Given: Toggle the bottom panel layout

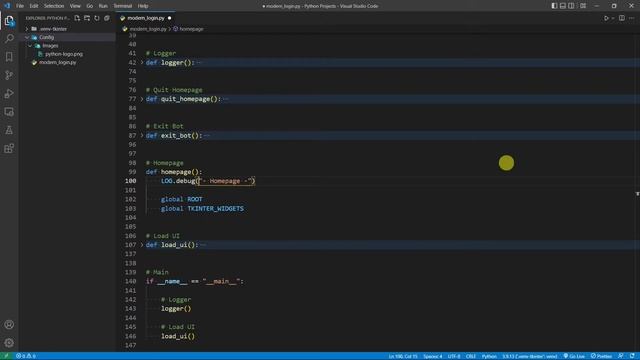Looking at the screenshot, I should coord(562,6).
